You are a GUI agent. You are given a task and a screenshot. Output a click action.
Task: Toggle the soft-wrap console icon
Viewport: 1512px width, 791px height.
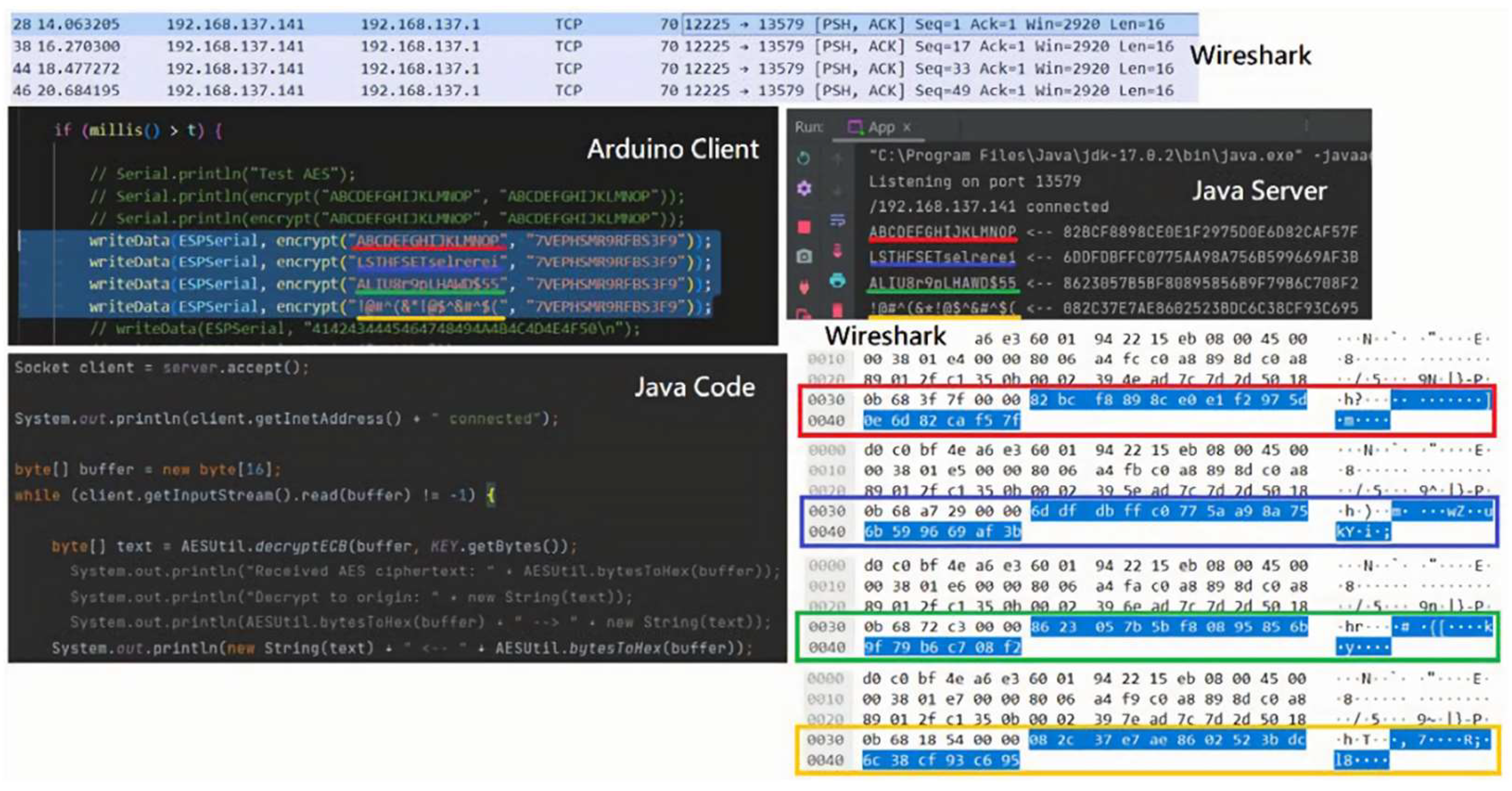coord(837,221)
